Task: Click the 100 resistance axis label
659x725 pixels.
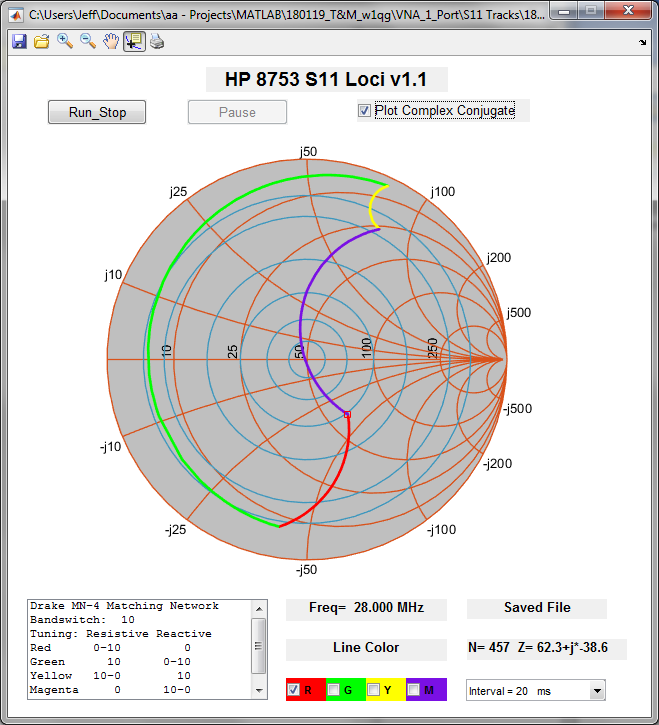Action: (x=366, y=347)
